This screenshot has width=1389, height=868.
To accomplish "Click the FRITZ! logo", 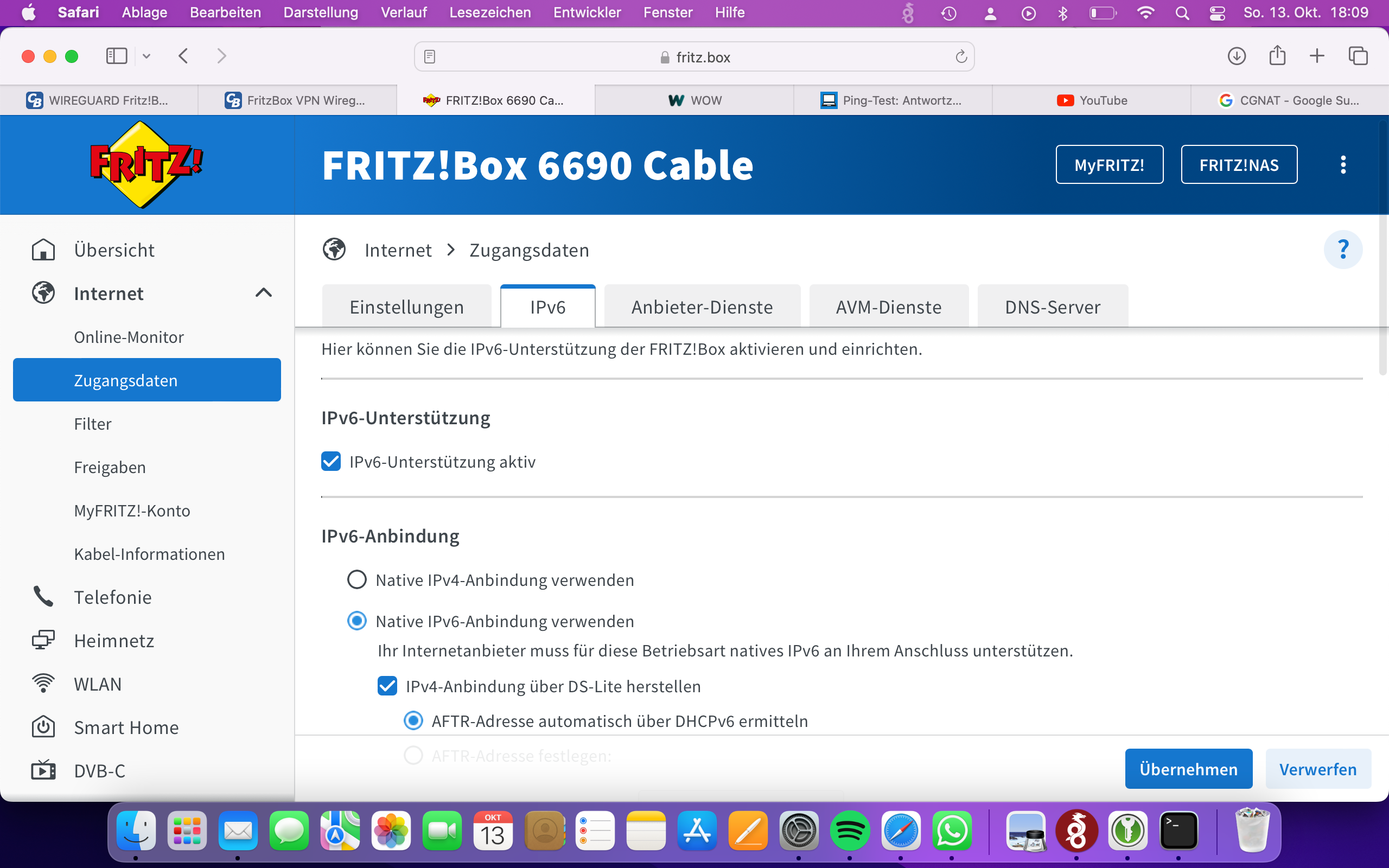I will pos(146,165).
